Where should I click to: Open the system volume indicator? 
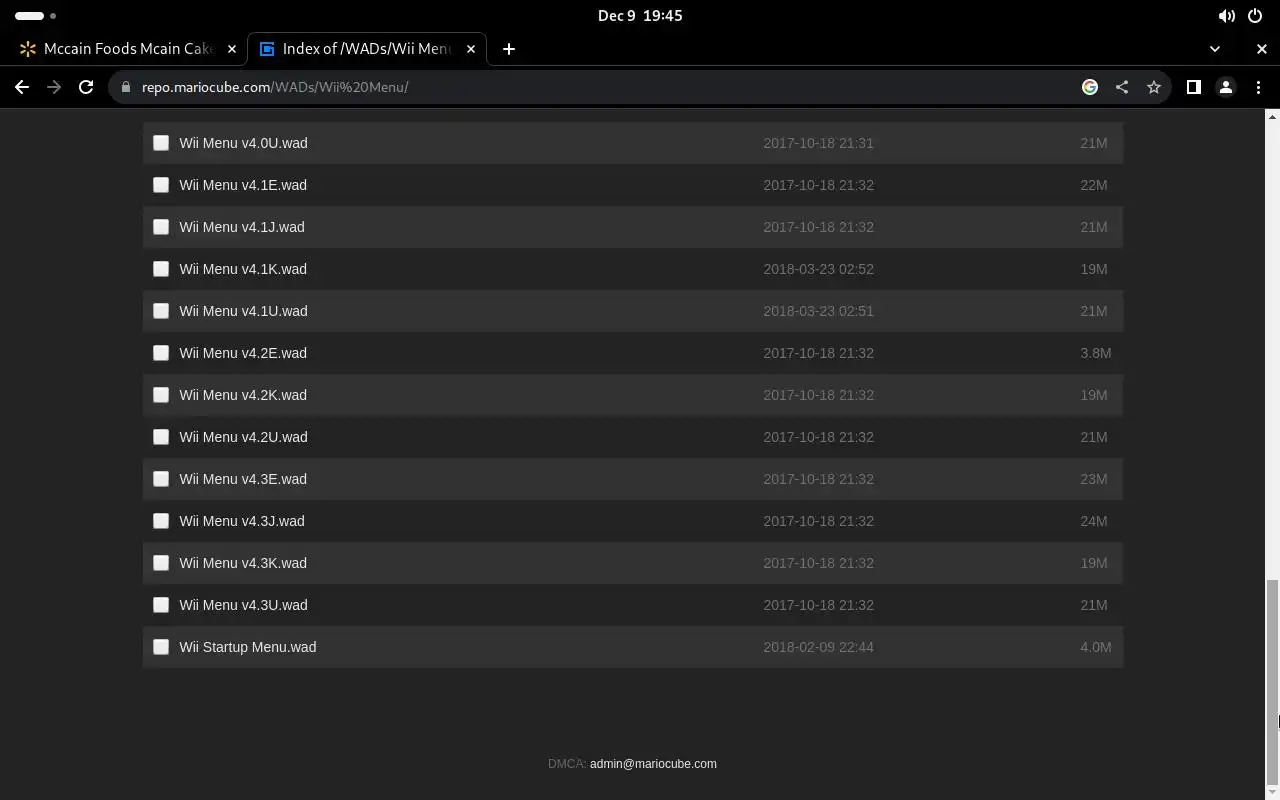(1226, 16)
